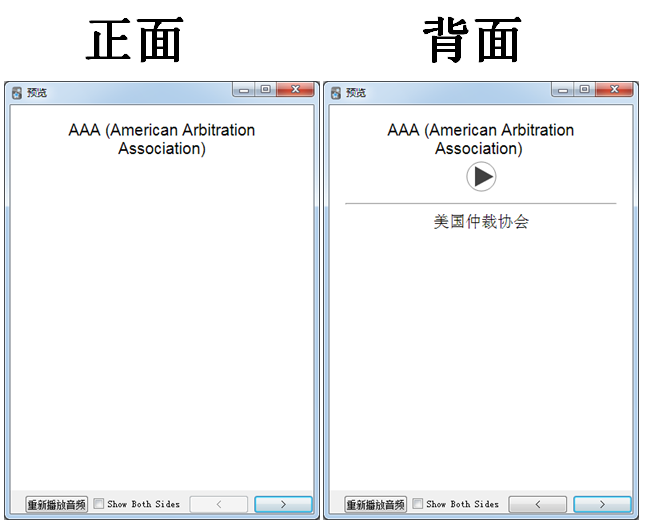Viewport: 647px width, 520px height.
Task: Maximize the right preview window
Action: pyautogui.click(x=584, y=90)
